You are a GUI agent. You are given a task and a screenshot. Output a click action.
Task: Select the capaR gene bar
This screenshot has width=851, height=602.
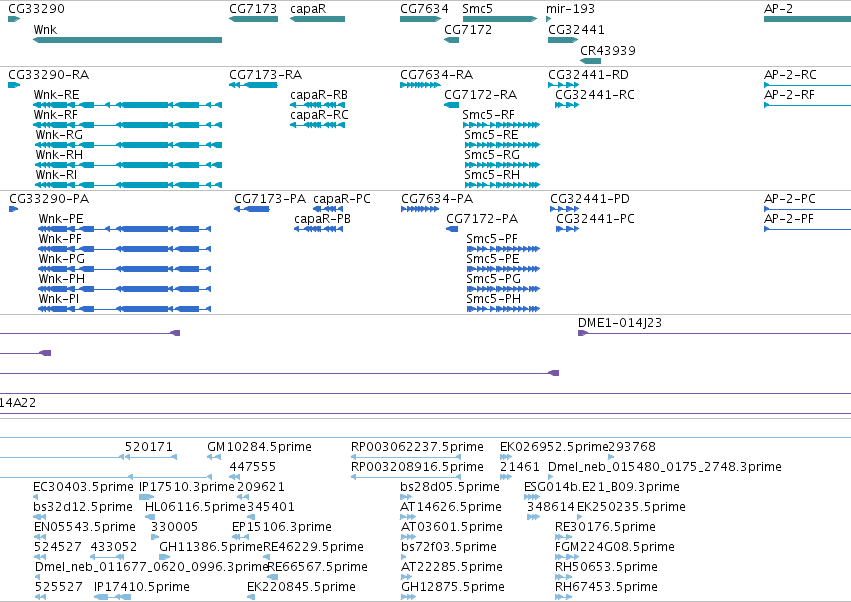pos(317,19)
